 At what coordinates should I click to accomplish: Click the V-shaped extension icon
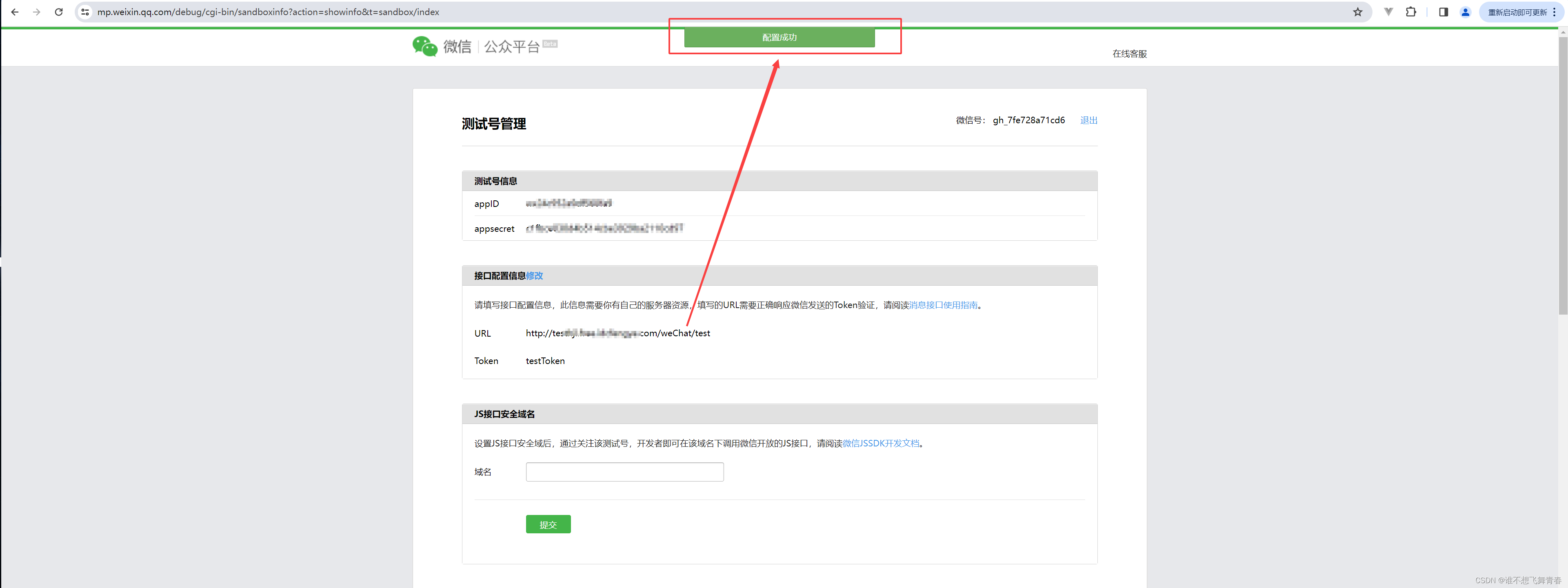click(1388, 12)
